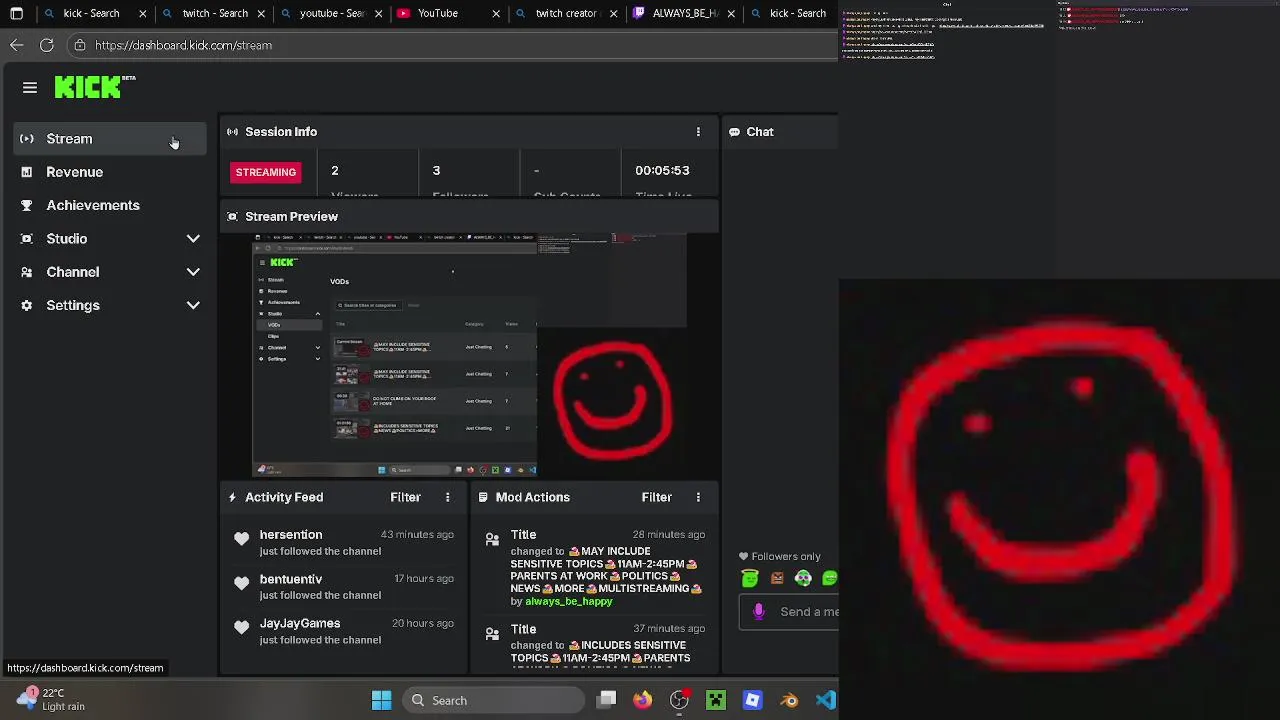
Task: Click the Studio folder icon
Action: (x=27, y=239)
